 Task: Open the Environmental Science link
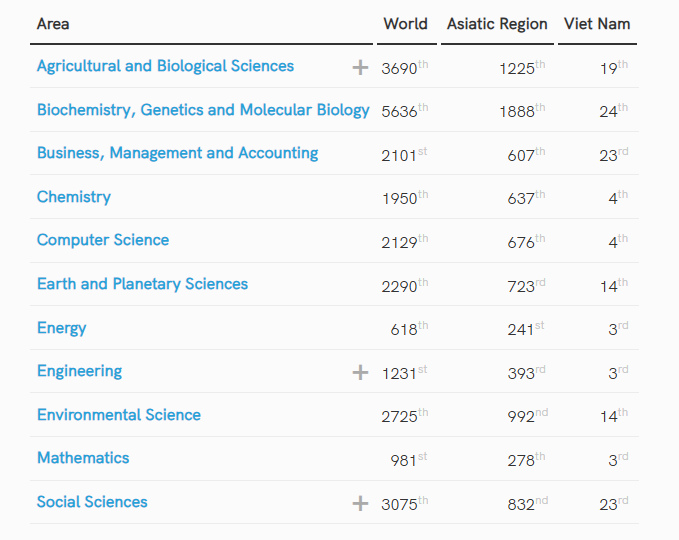click(x=119, y=415)
